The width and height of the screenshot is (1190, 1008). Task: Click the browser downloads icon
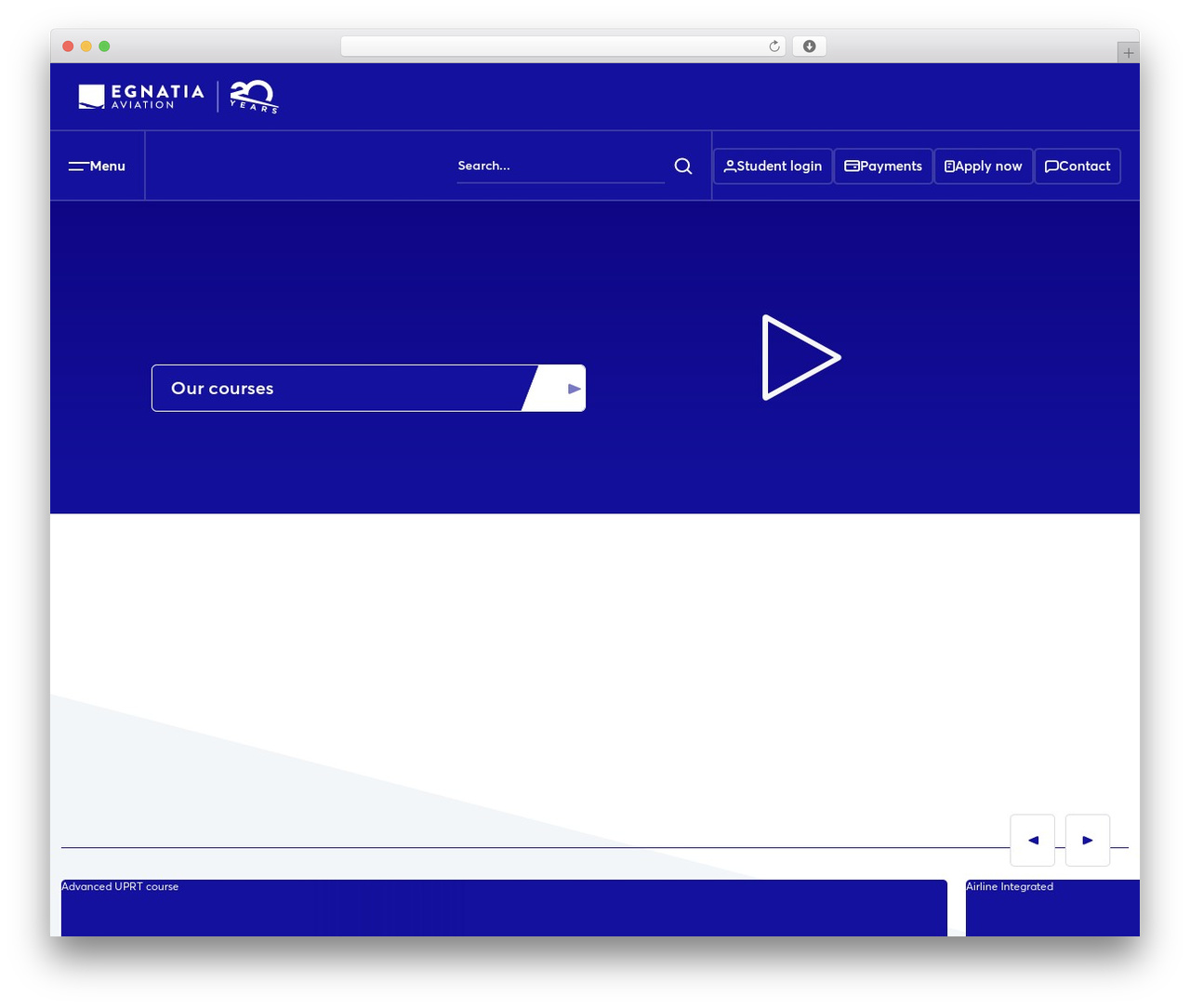(810, 46)
